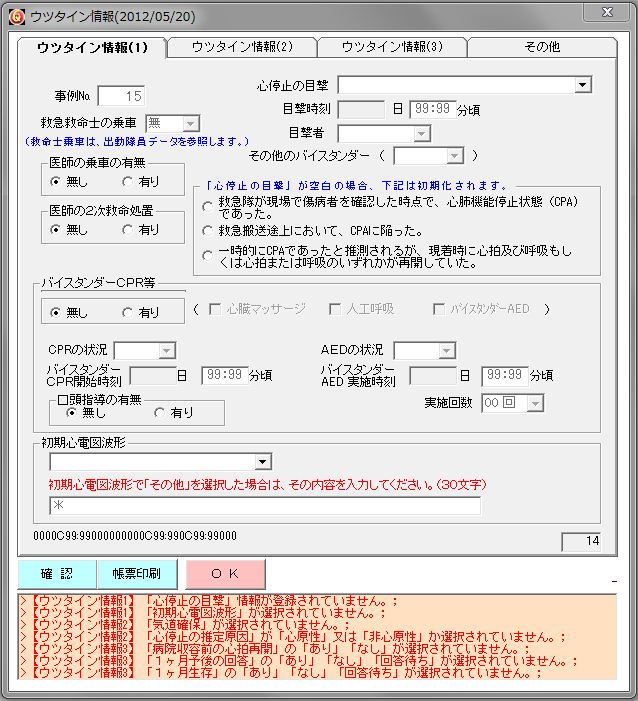Switch to ウツタイン情報(2) tab

[241, 47]
